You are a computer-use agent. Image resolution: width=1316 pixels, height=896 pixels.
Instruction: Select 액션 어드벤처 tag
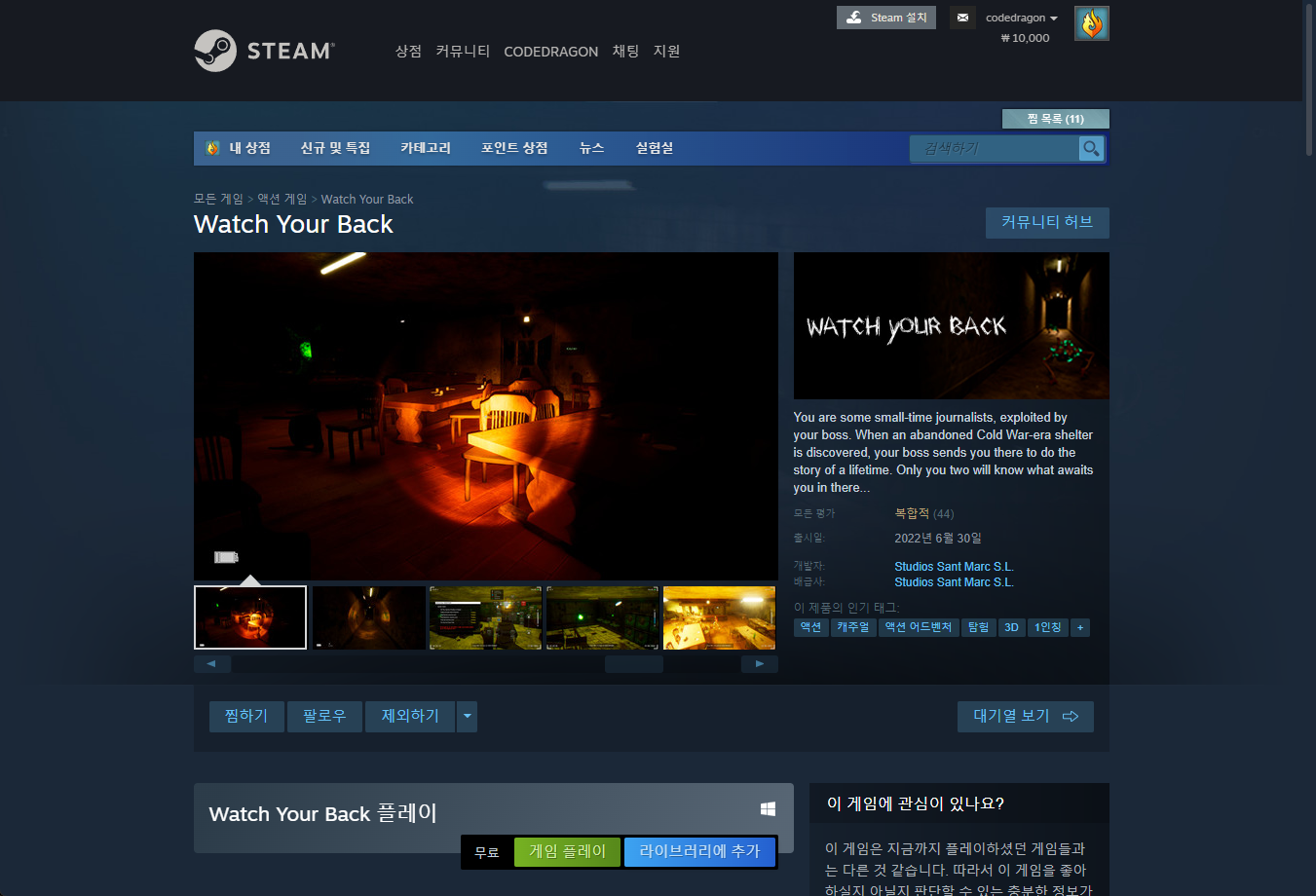[x=919, y=627]
